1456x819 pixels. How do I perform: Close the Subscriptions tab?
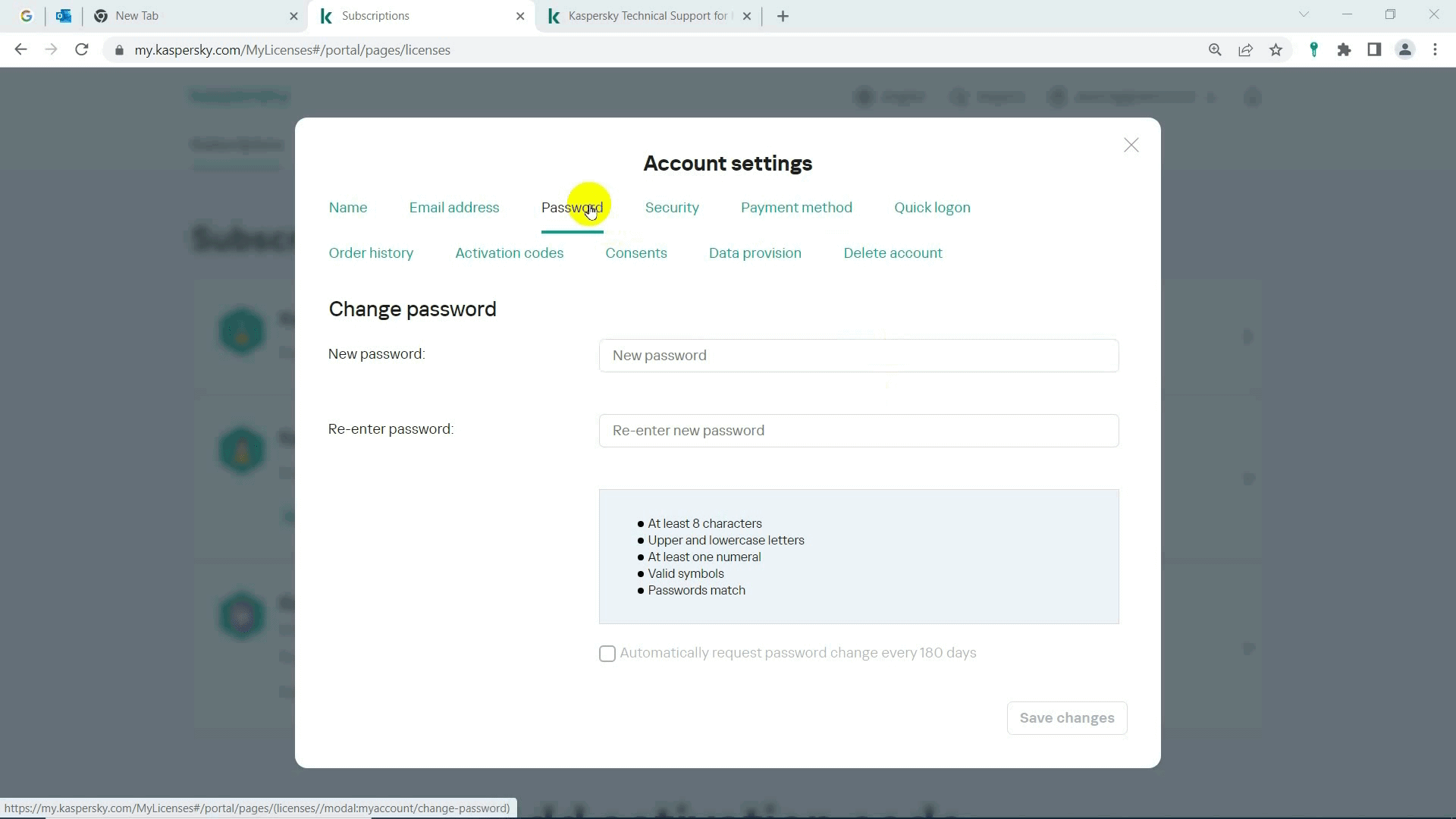pos(519,16)
